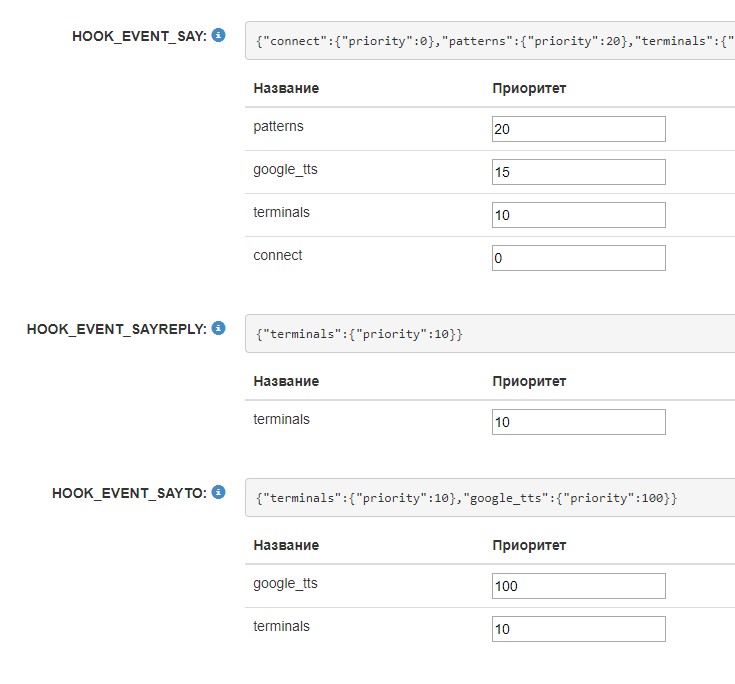Select the patterns row name
This screenshot has height=684, width=735.
click(278, 127)
